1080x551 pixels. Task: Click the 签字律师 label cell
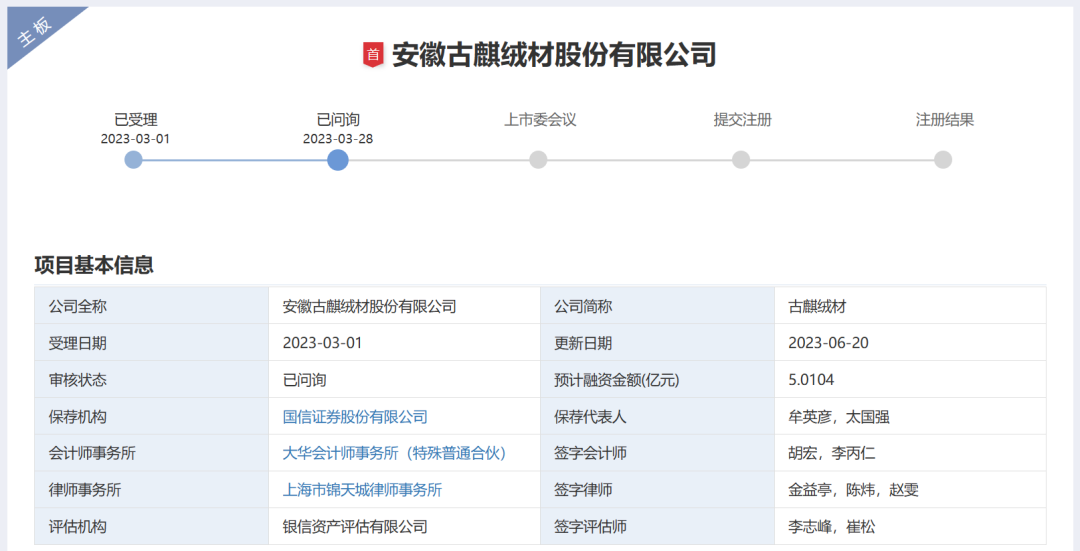point(658,490)
